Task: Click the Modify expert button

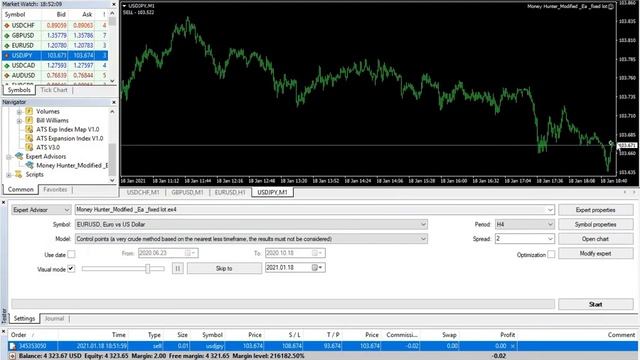Action: tap(596, 253)
